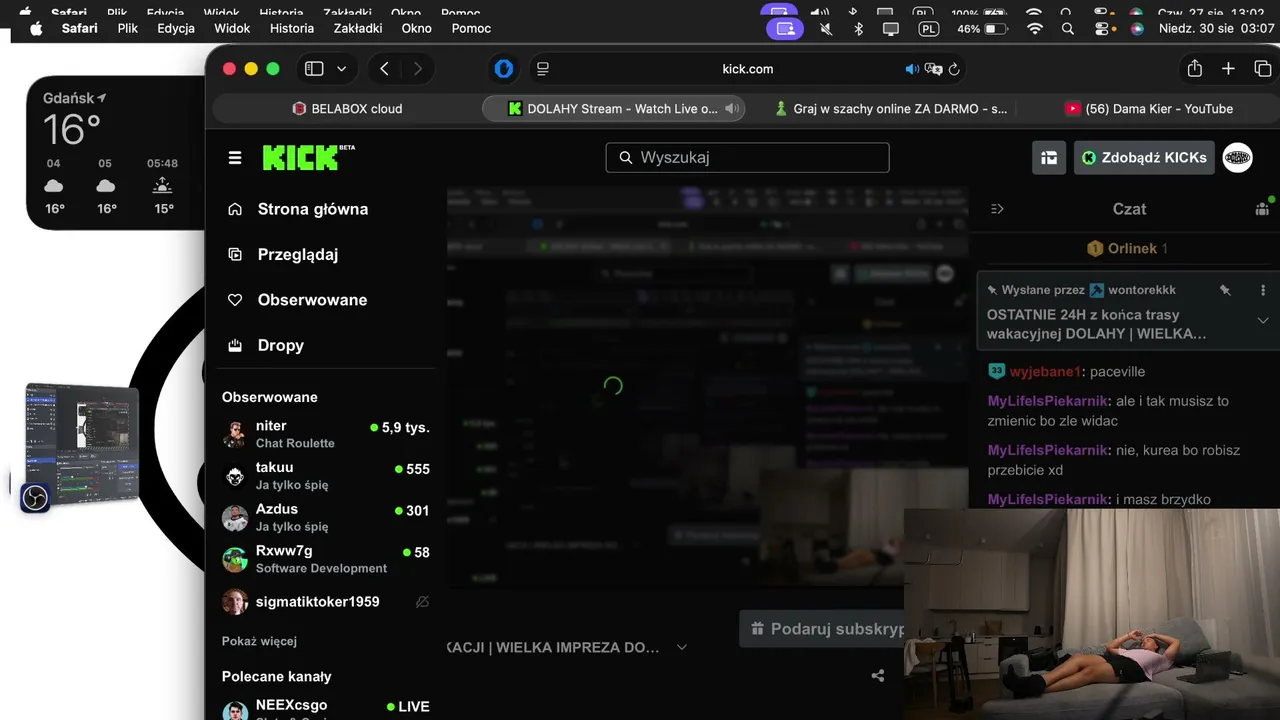Go forward with Safari's forward arrow
The width and height of the screenshot is (1280, 720).
[418, 69]
